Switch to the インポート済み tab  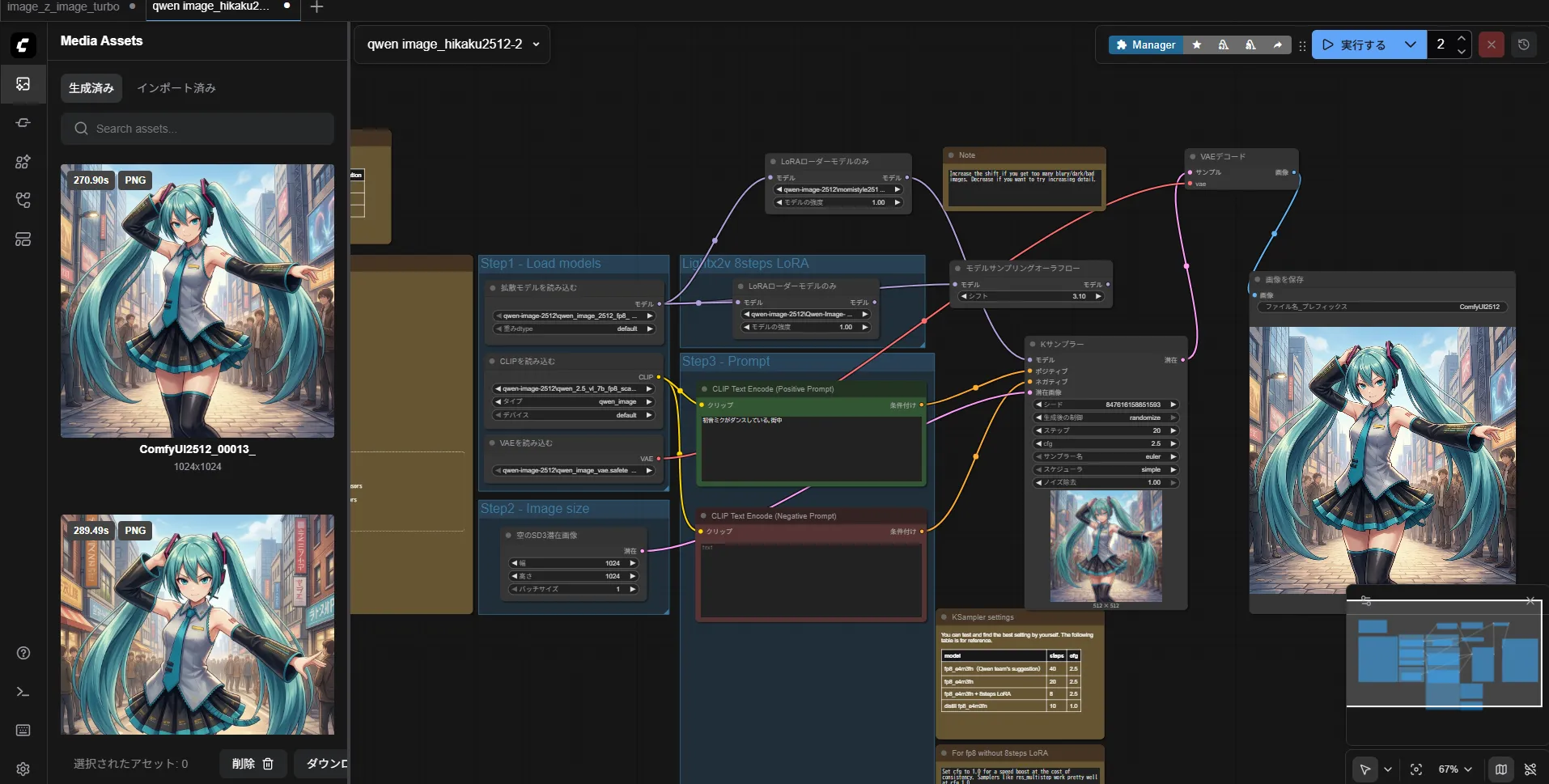[176, 88]
